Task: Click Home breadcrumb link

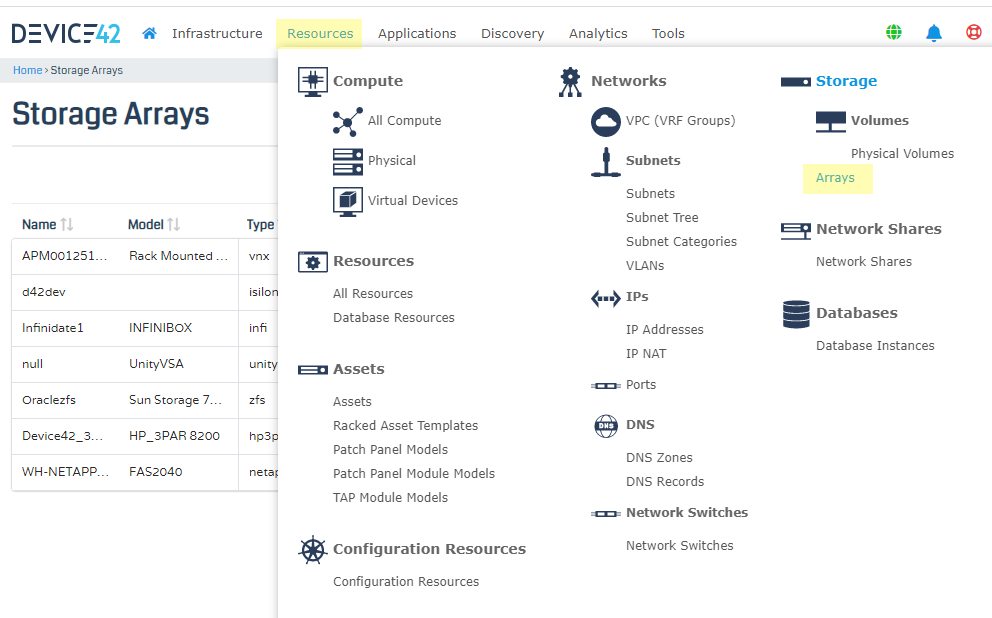Action: (x=27, y=71)
